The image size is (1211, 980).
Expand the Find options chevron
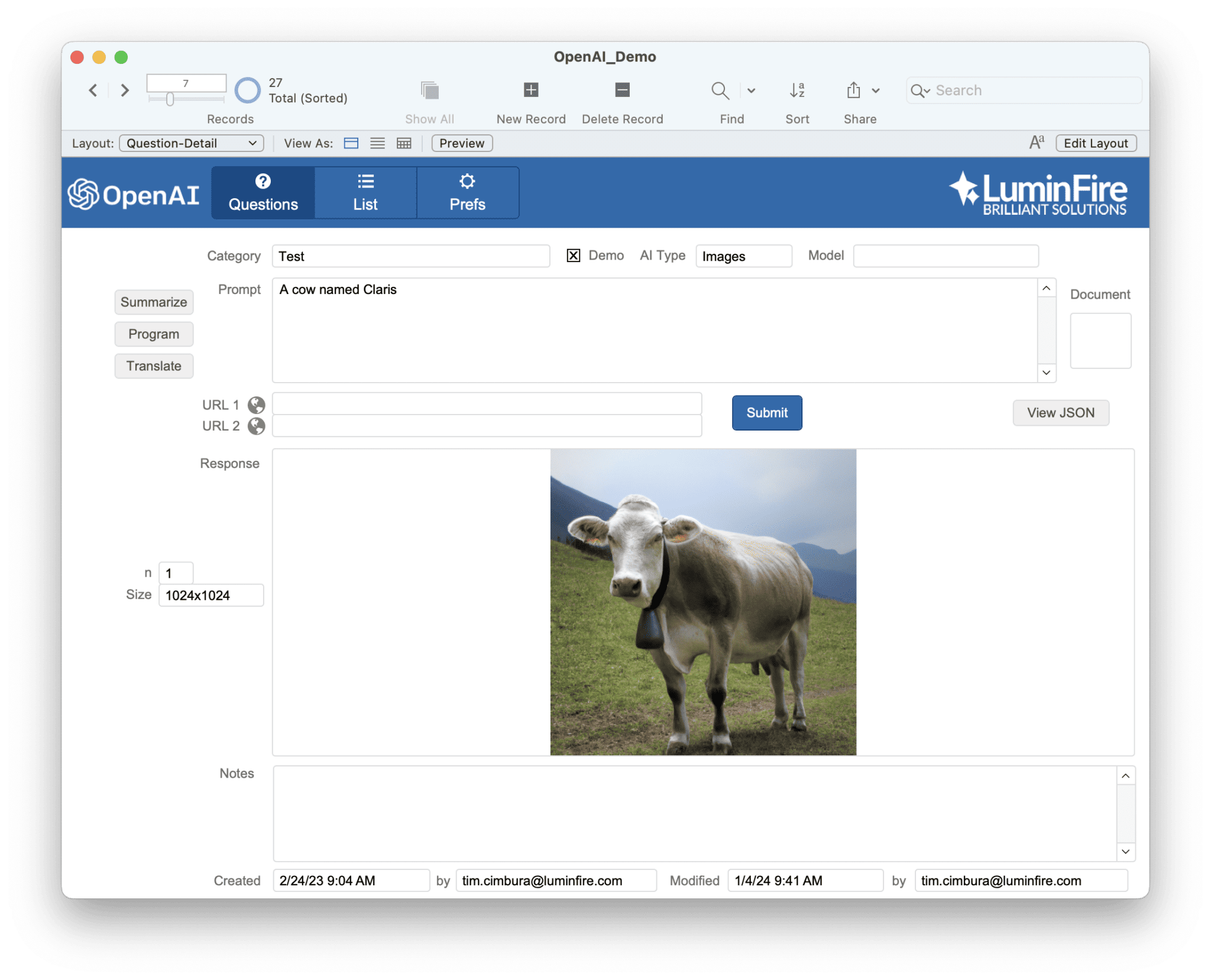point(751,90)
